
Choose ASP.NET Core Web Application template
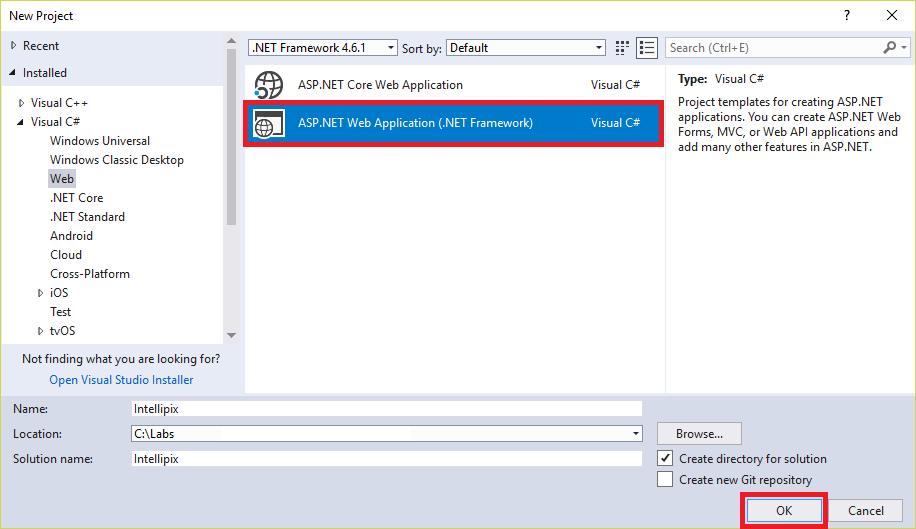[453, 85]
